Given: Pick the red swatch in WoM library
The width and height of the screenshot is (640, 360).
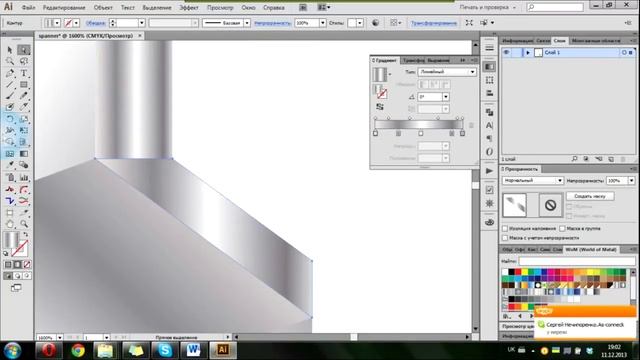Looking at the screenshot, I should click(x=518, y=272).
